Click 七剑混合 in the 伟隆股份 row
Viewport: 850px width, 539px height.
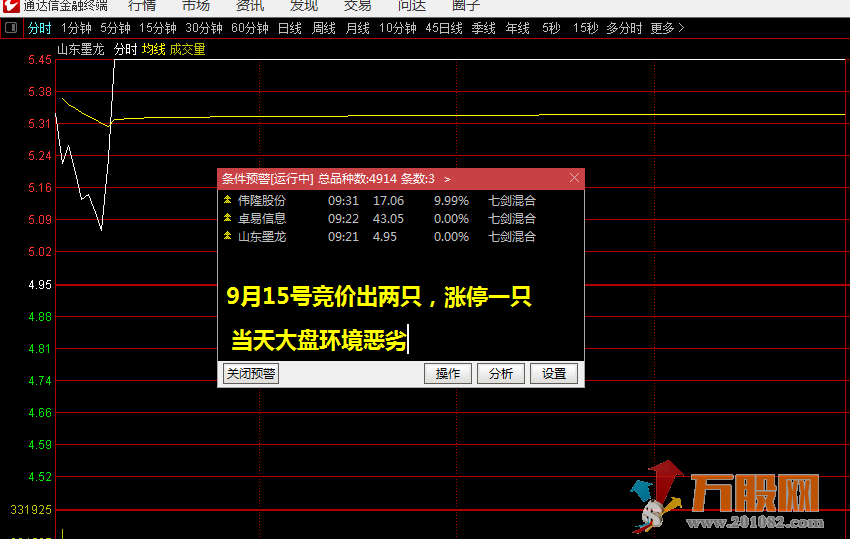click(512, 201)
